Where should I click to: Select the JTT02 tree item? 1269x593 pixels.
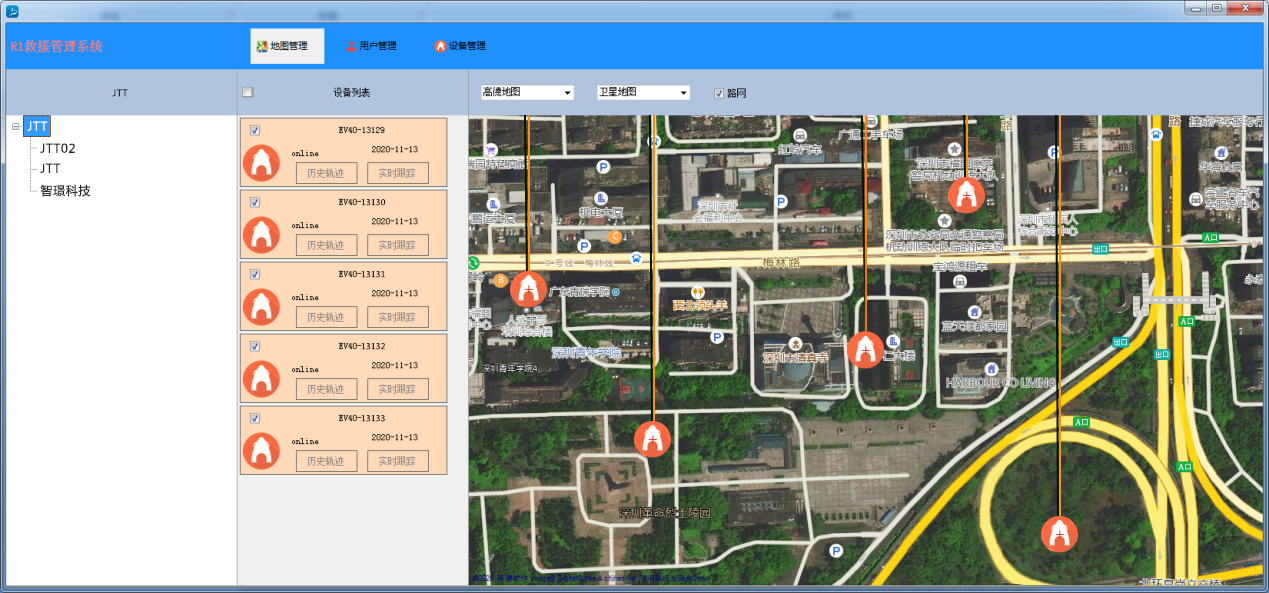[x=58, y=148]
